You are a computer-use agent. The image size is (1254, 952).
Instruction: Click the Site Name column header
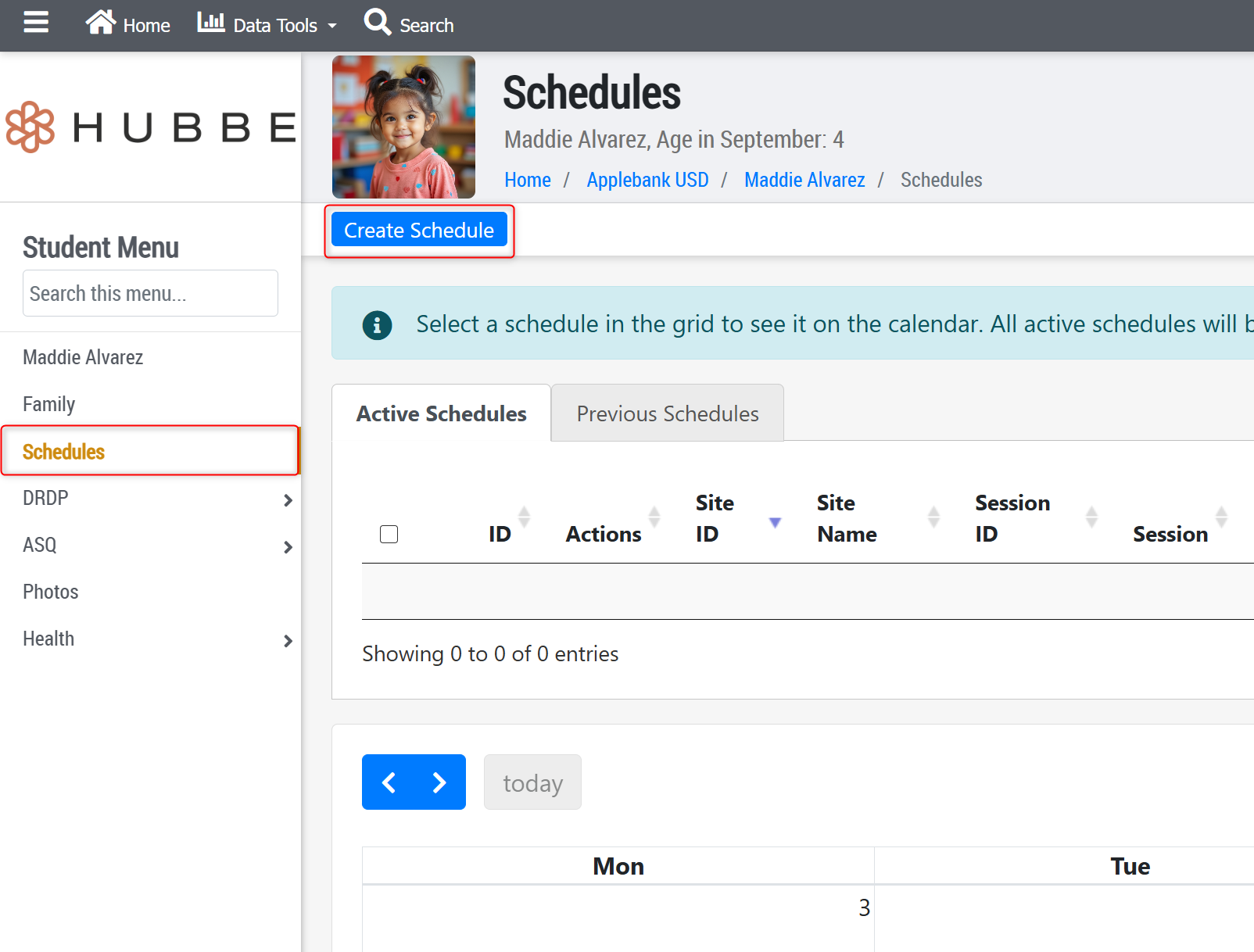(x=847, y=518)
